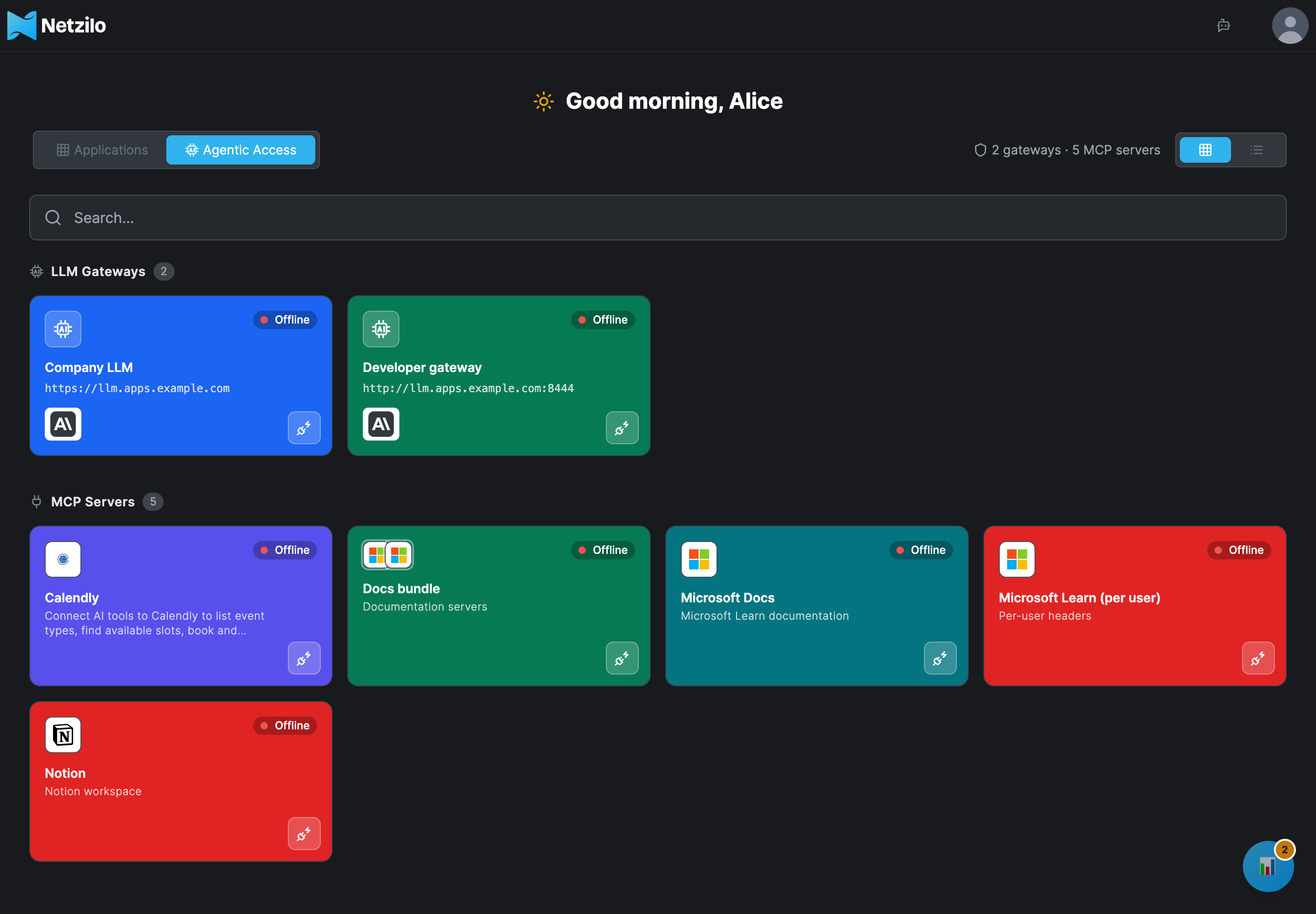
Task: Click the Notion logo icon
Action: [63, 735]
